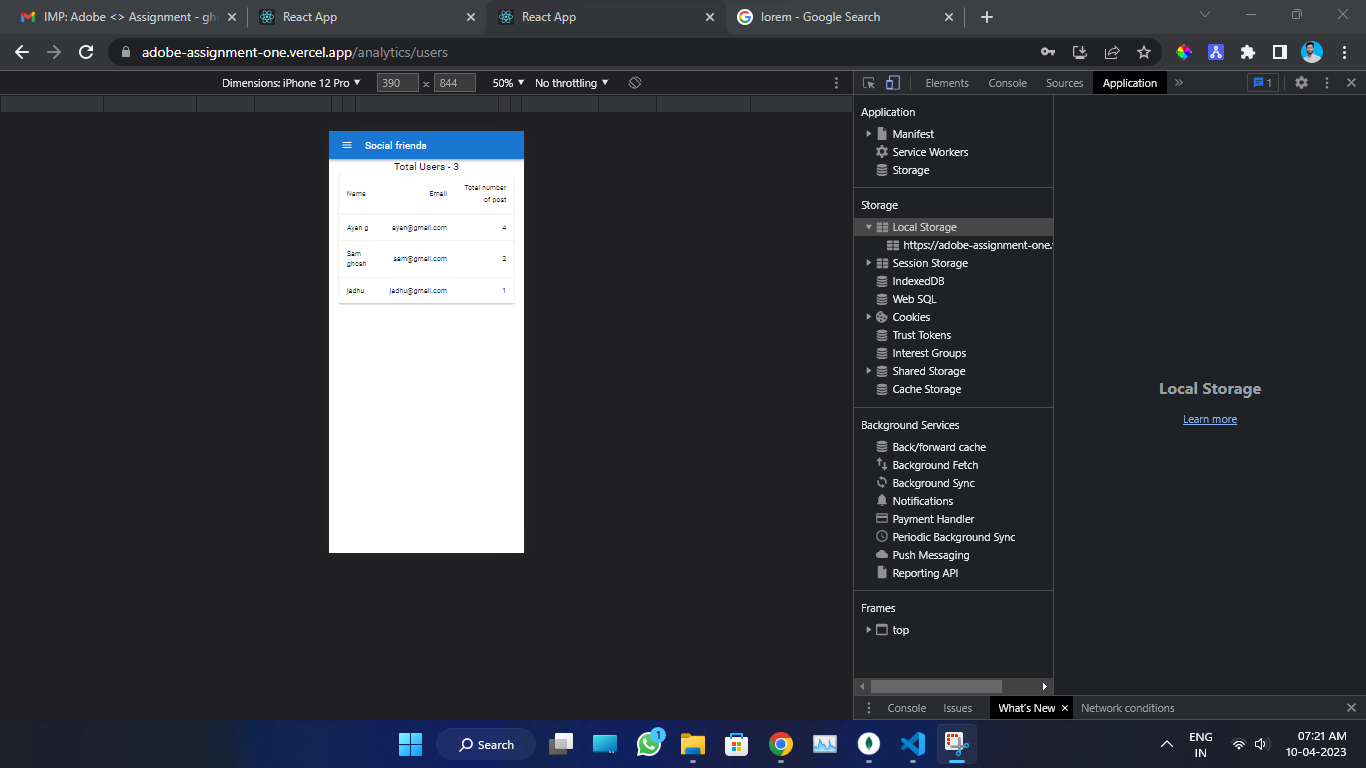1366x768 pixels.
Task: Click the Learn more link
Action: [x=1210, y=419]
